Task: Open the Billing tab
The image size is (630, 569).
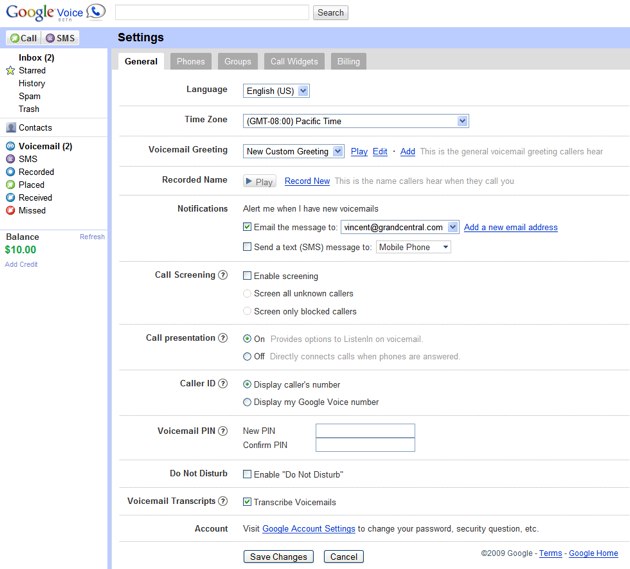Action: [347, 62]
